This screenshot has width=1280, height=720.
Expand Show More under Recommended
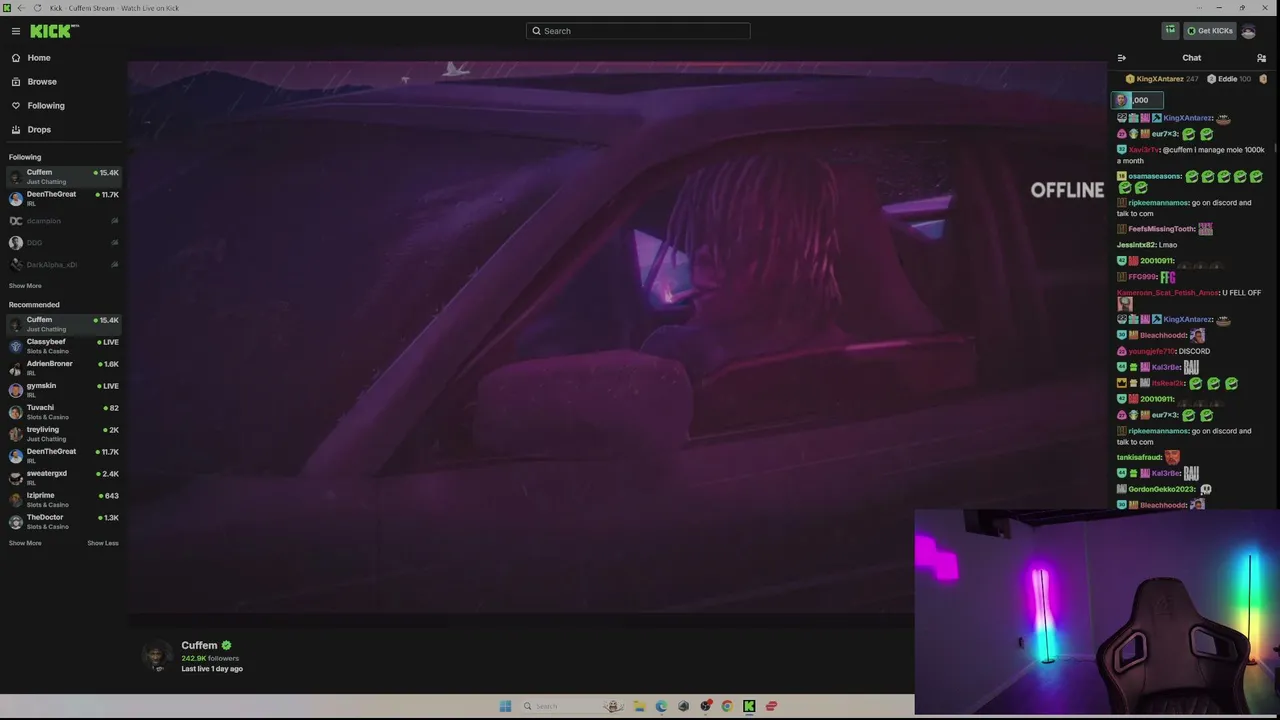point(25,543)
